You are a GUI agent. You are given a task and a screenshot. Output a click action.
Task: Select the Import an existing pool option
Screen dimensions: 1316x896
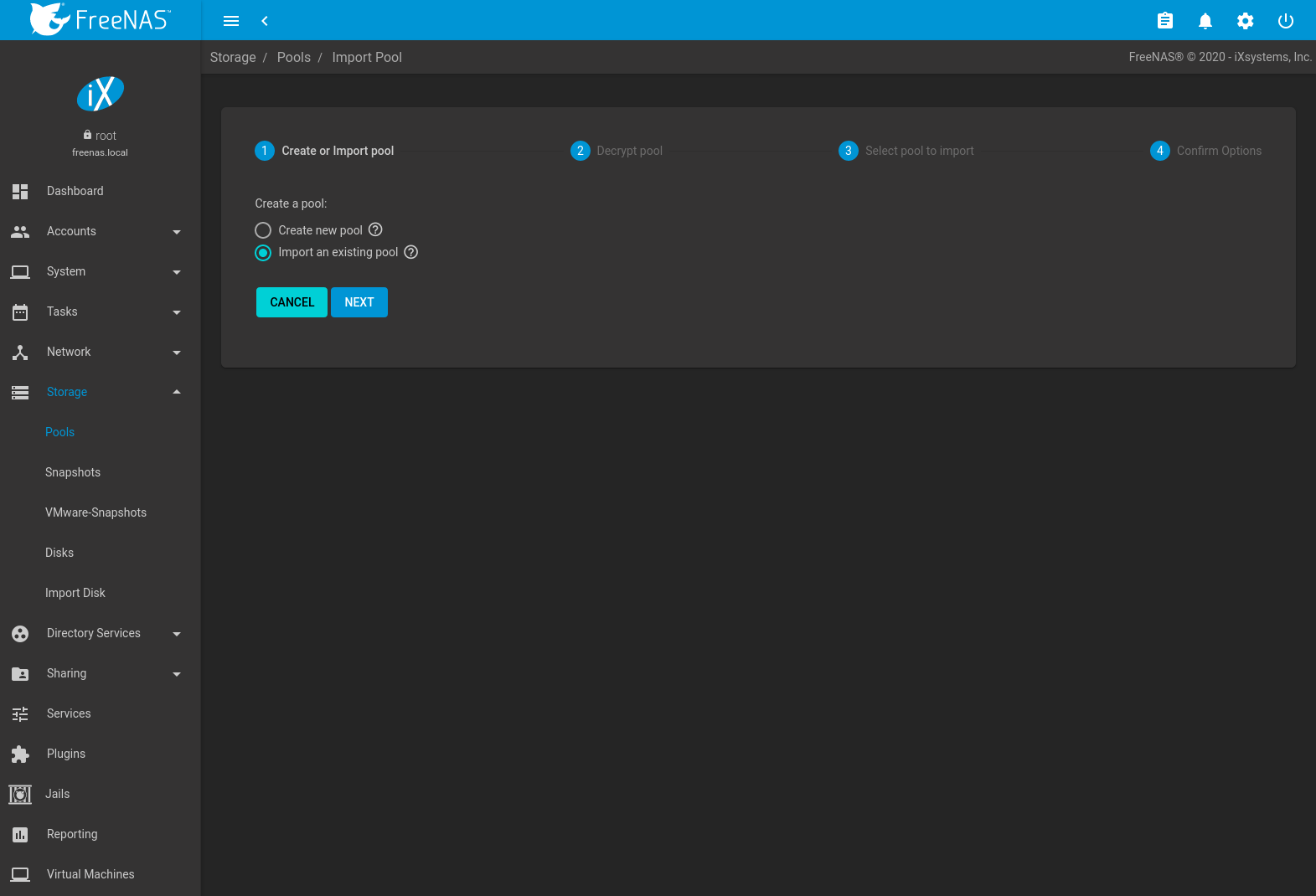[x=263, y=253]
